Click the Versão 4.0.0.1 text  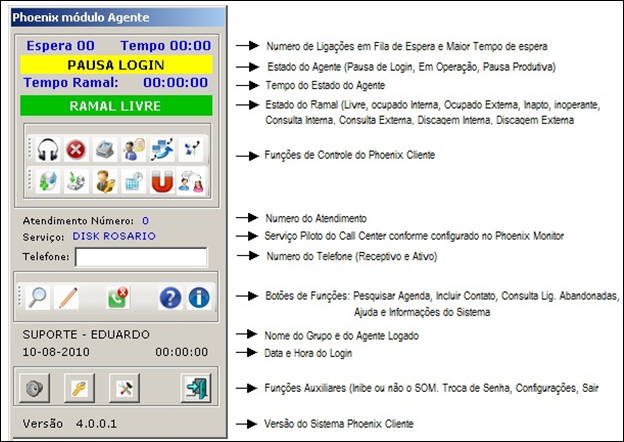pyautogui.click(x=70, y=424)
